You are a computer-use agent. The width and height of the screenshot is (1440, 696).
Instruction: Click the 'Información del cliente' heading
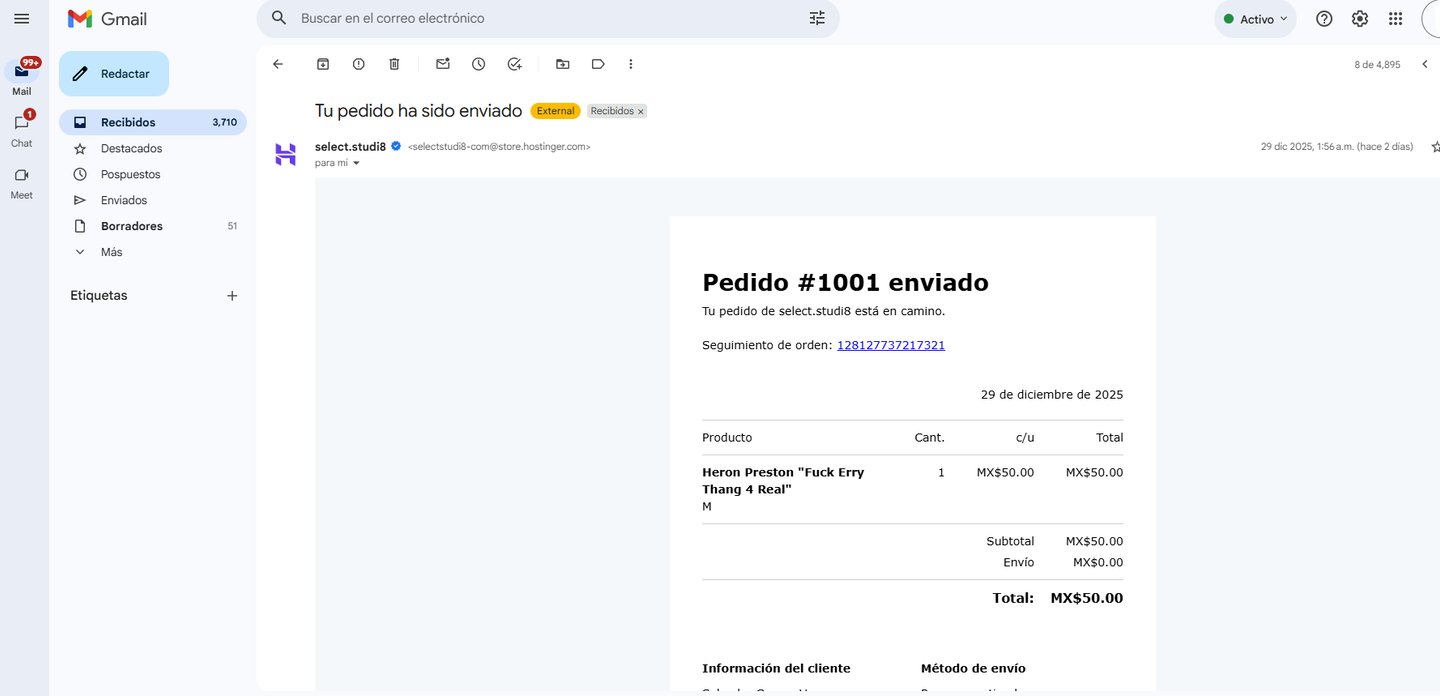coord(776,668)
